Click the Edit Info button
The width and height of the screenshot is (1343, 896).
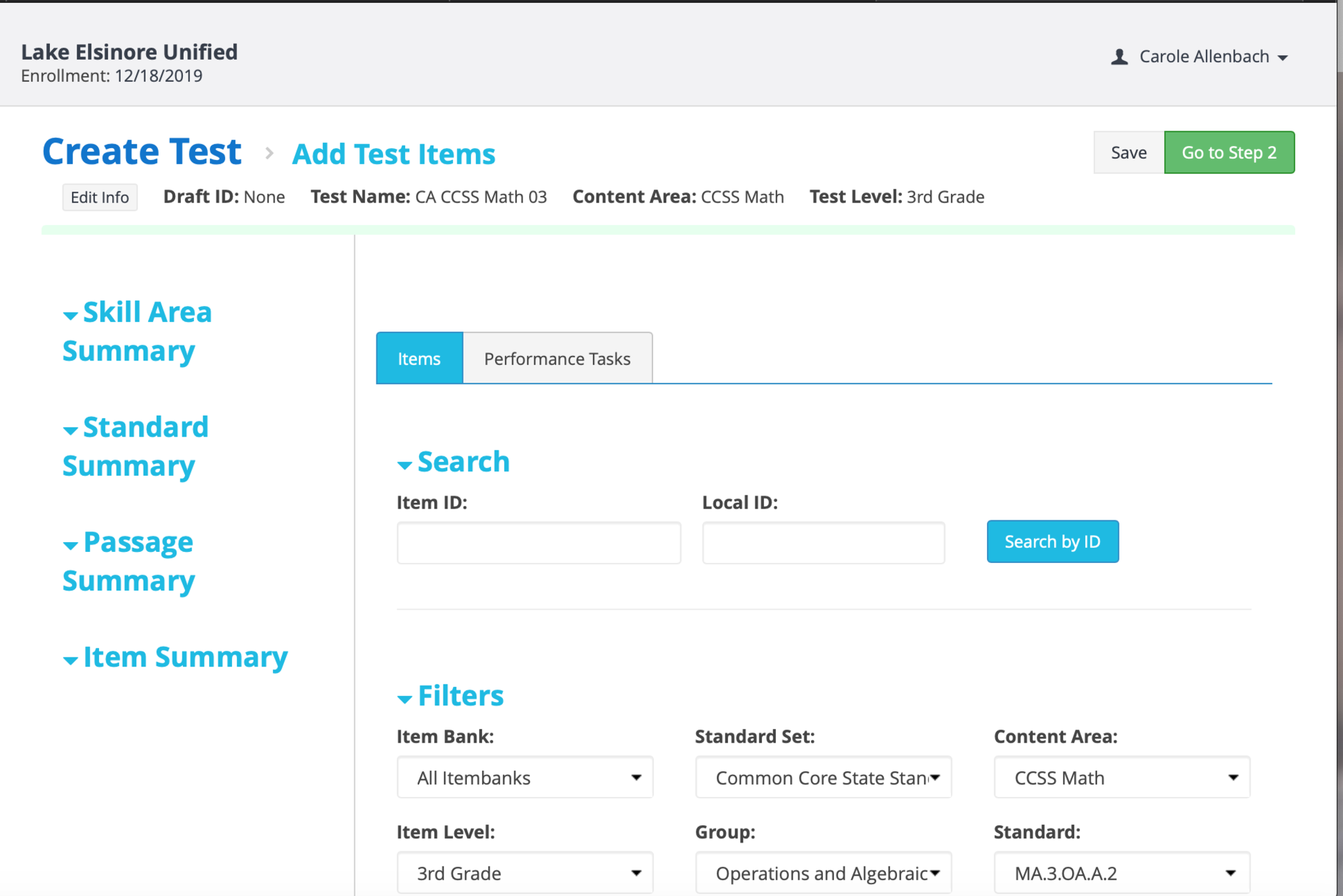coord(100,197)
